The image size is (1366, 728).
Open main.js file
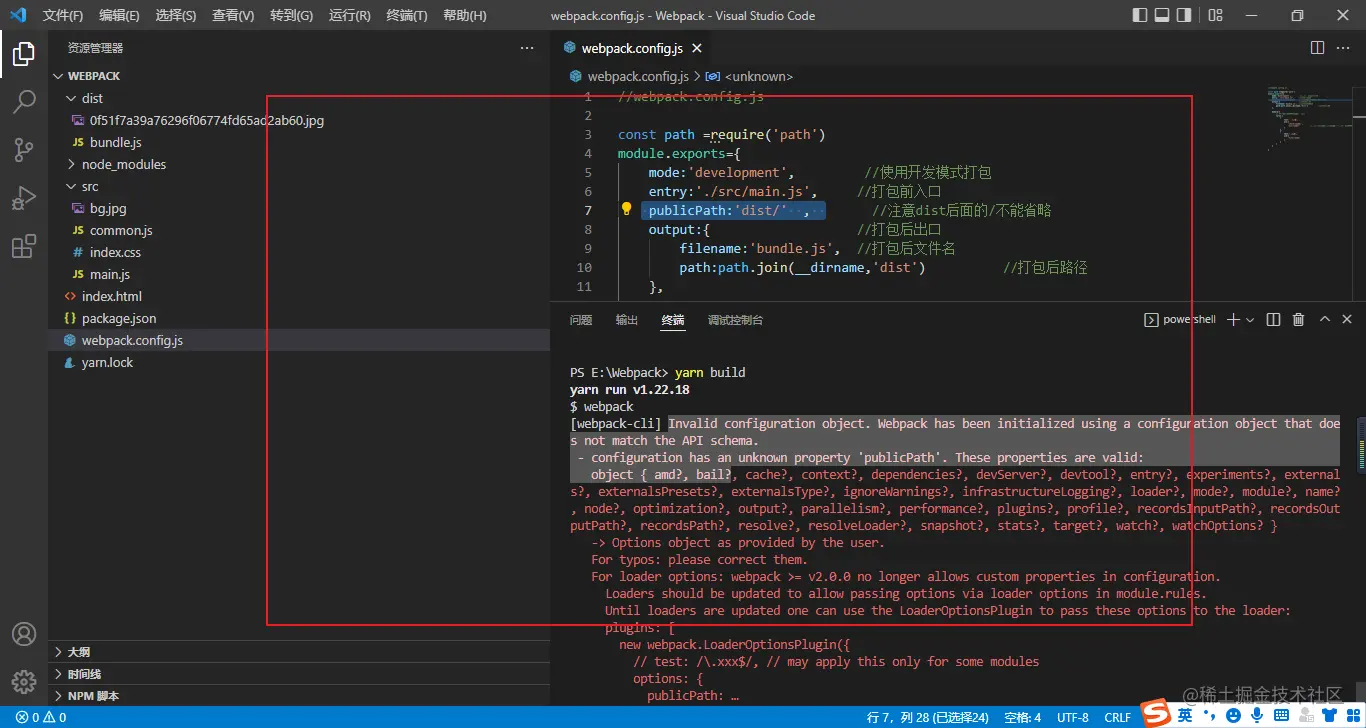click(x=299, y=274)
